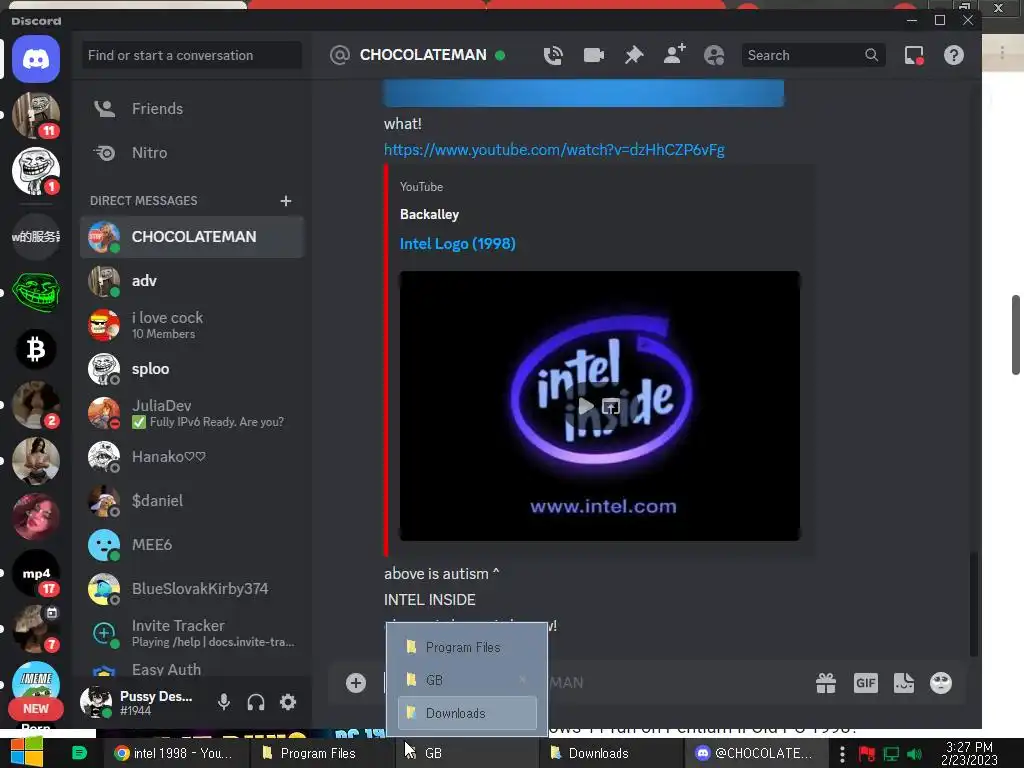Jump to NEW unread servers
1024x768 pixels.
pos(36,709)
